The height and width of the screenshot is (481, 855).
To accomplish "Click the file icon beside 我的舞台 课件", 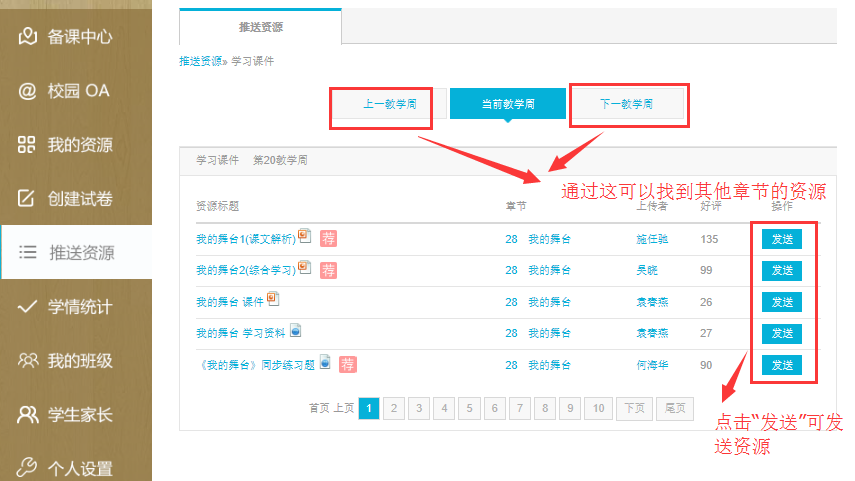I will point(273,299).
